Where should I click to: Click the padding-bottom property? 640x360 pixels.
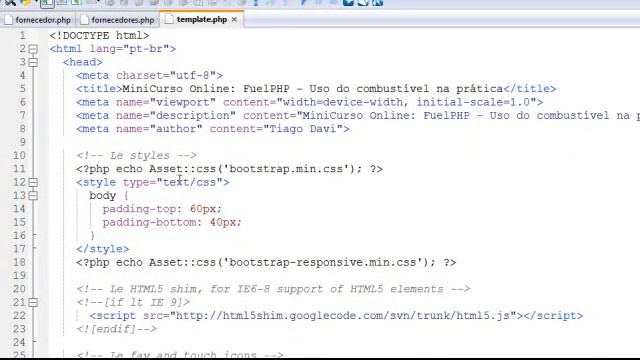pyautogui.click(x=149, y=222)
